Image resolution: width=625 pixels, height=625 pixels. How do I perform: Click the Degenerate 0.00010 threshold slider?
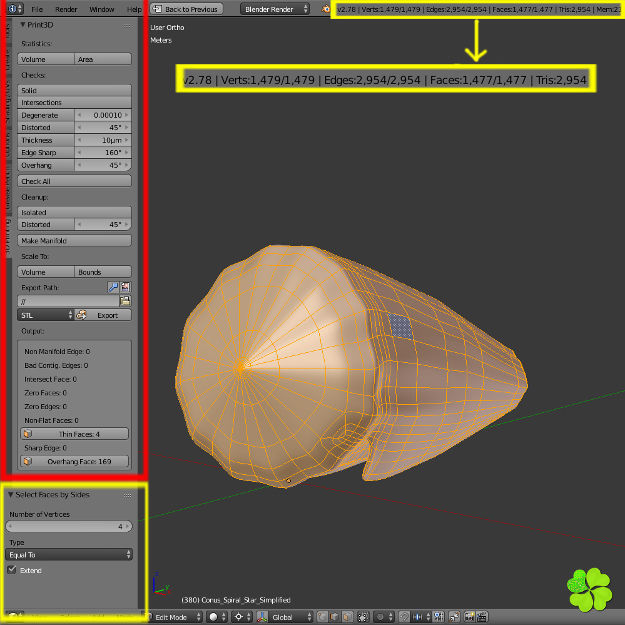(x=103, y=115)
